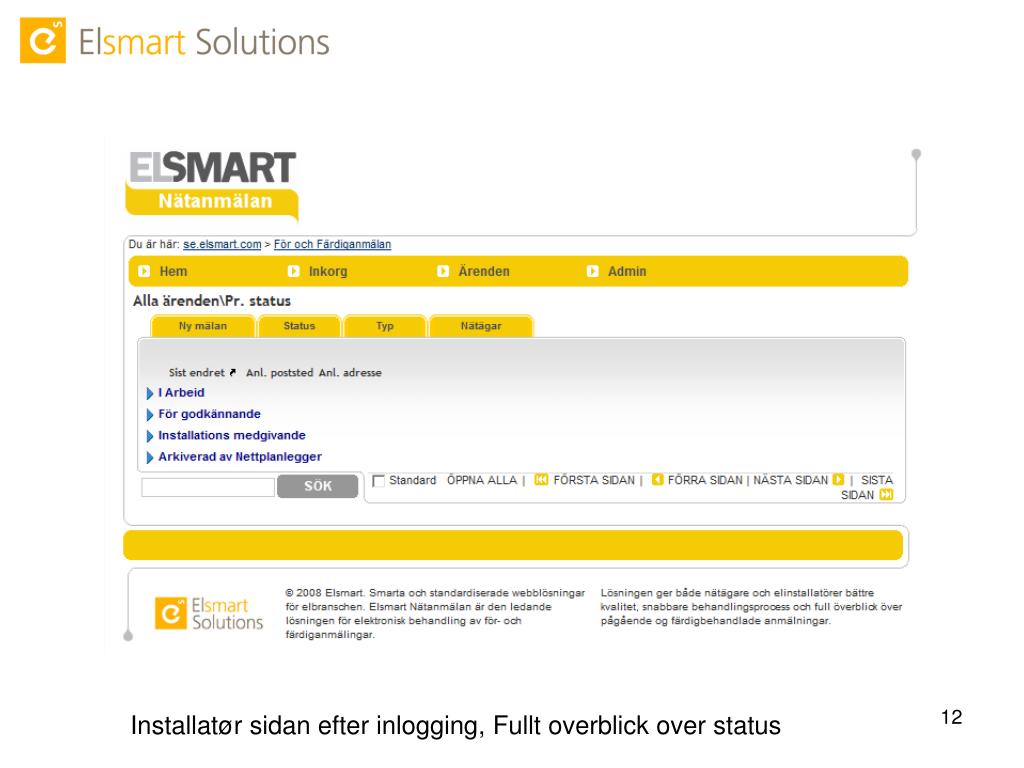Open the Inkorg menu

[328, 271]
